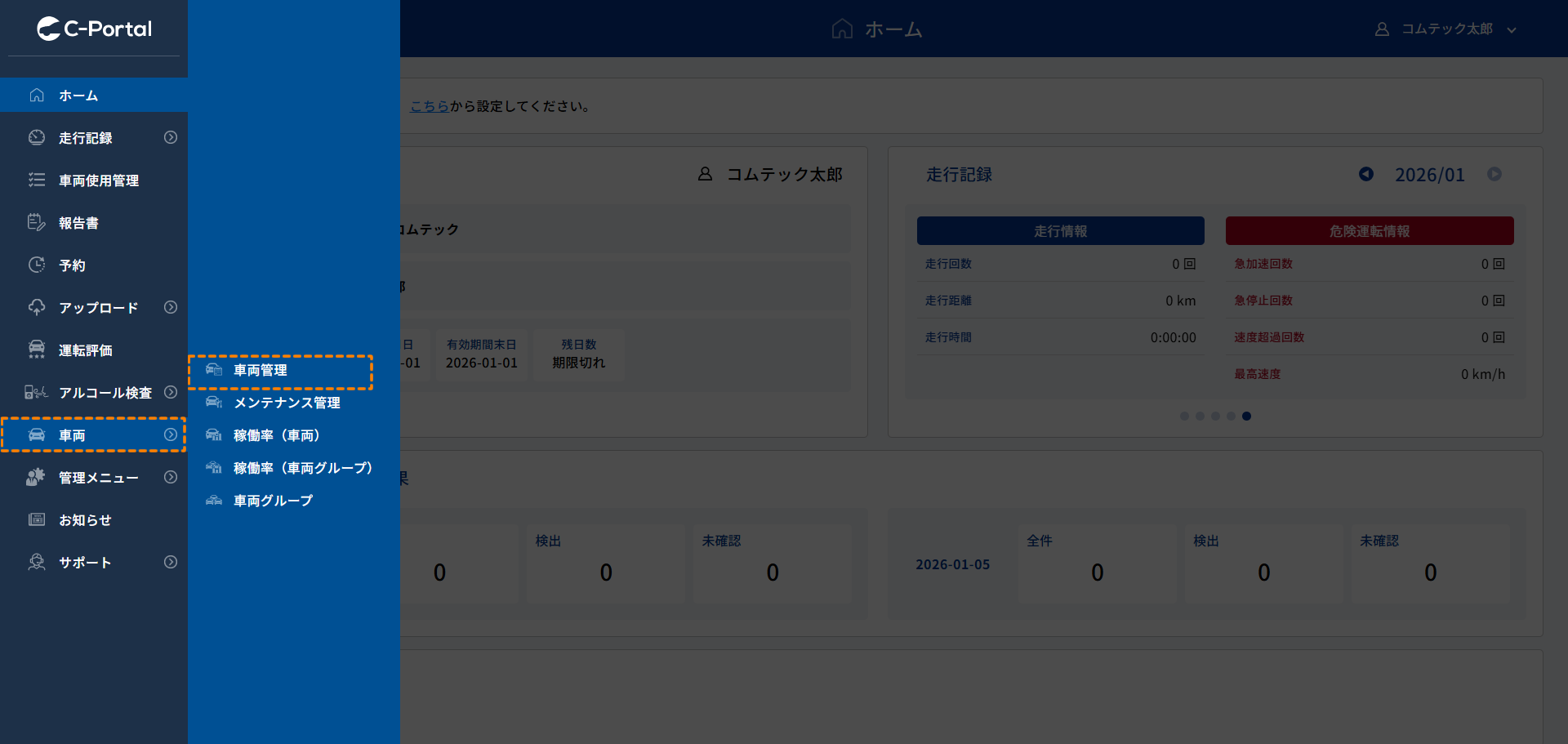The width and height of the screenshot is (1568, 744).
Task: Open the コムテック太郎 user dropdown
Action: click(x=1446, y=29)
